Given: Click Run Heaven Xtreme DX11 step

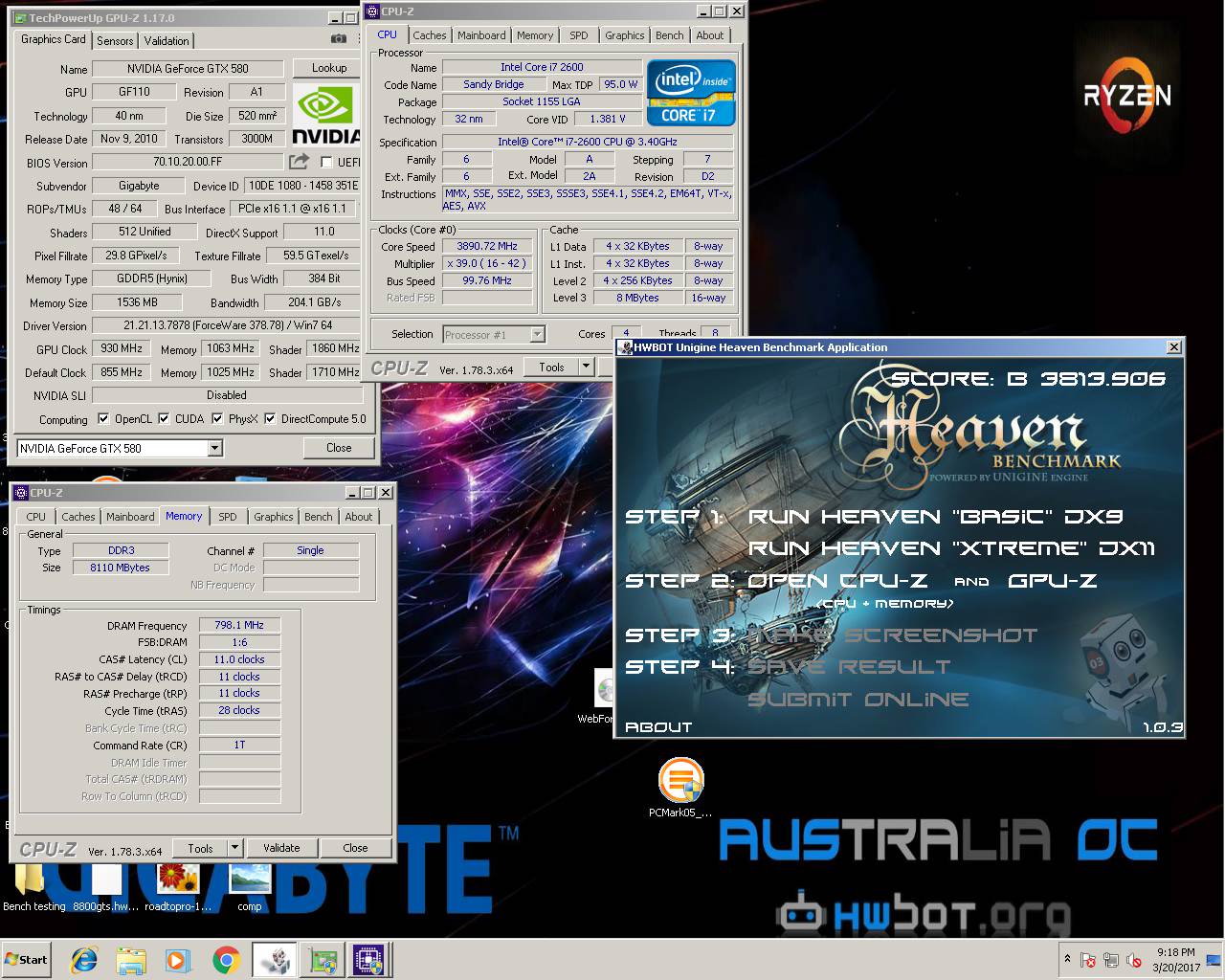Looking at the screenshot, I should (x=951, y=548).
